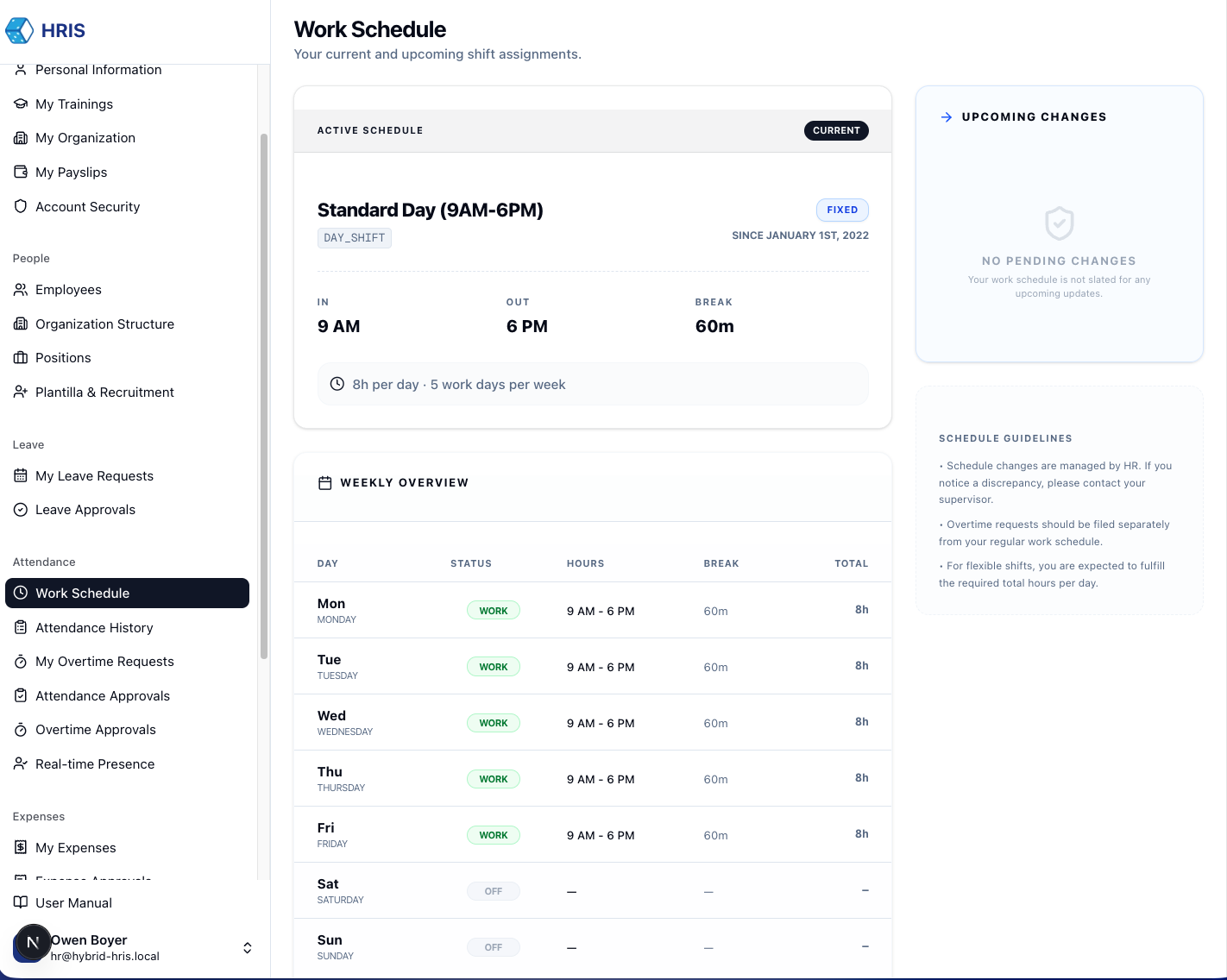Click the book icon beside User Manual
Viewport: 1227px width, 980px height.
pyautogui.click(x=21, y=902)
